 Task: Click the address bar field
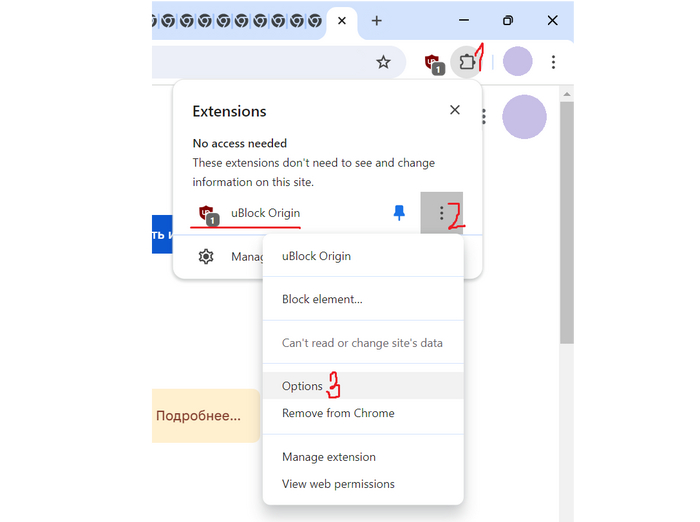tap(279, 62)
